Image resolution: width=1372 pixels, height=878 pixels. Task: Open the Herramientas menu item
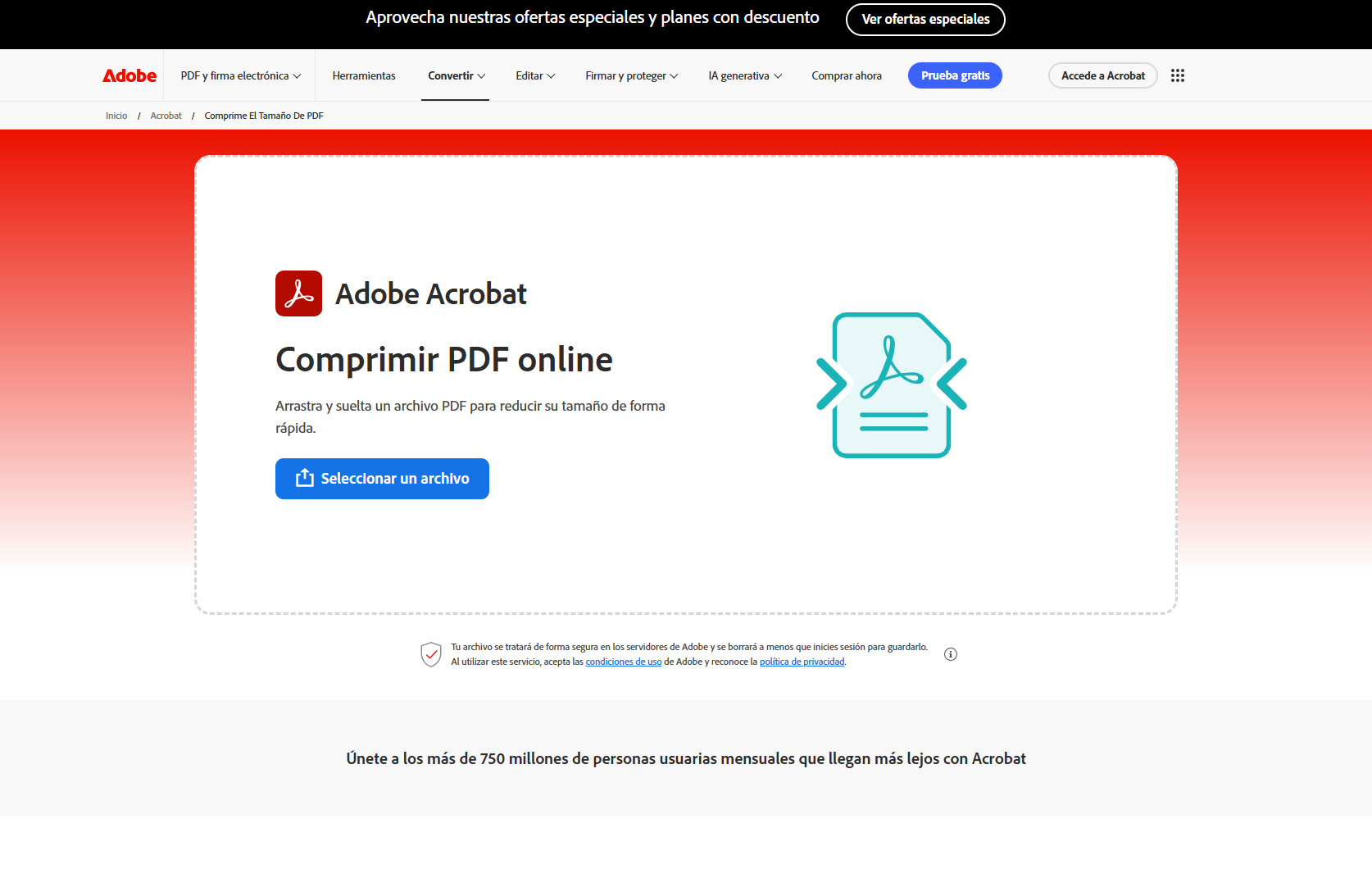point(364,75)
